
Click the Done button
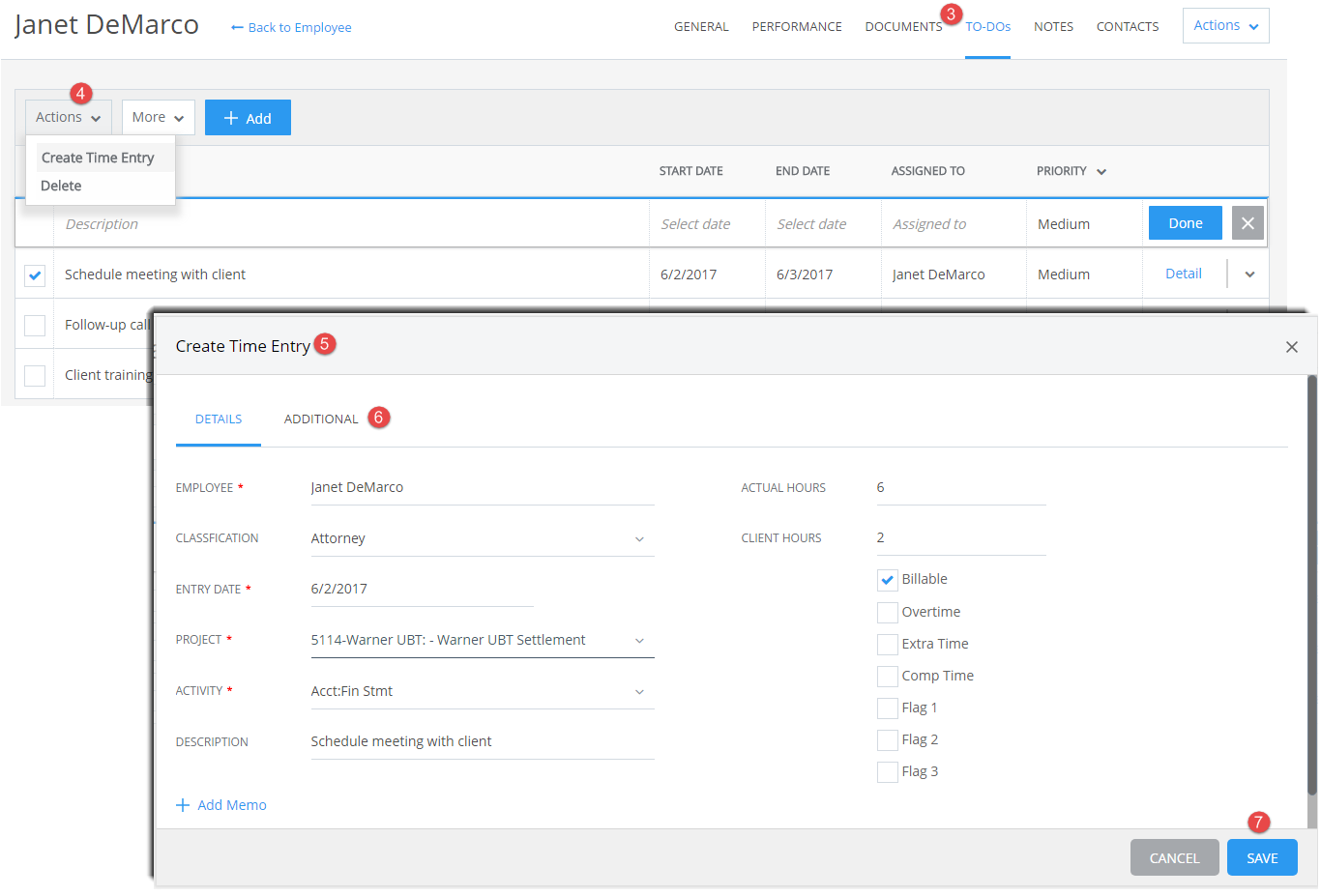pyautogui.click(x=1186, y=223)
